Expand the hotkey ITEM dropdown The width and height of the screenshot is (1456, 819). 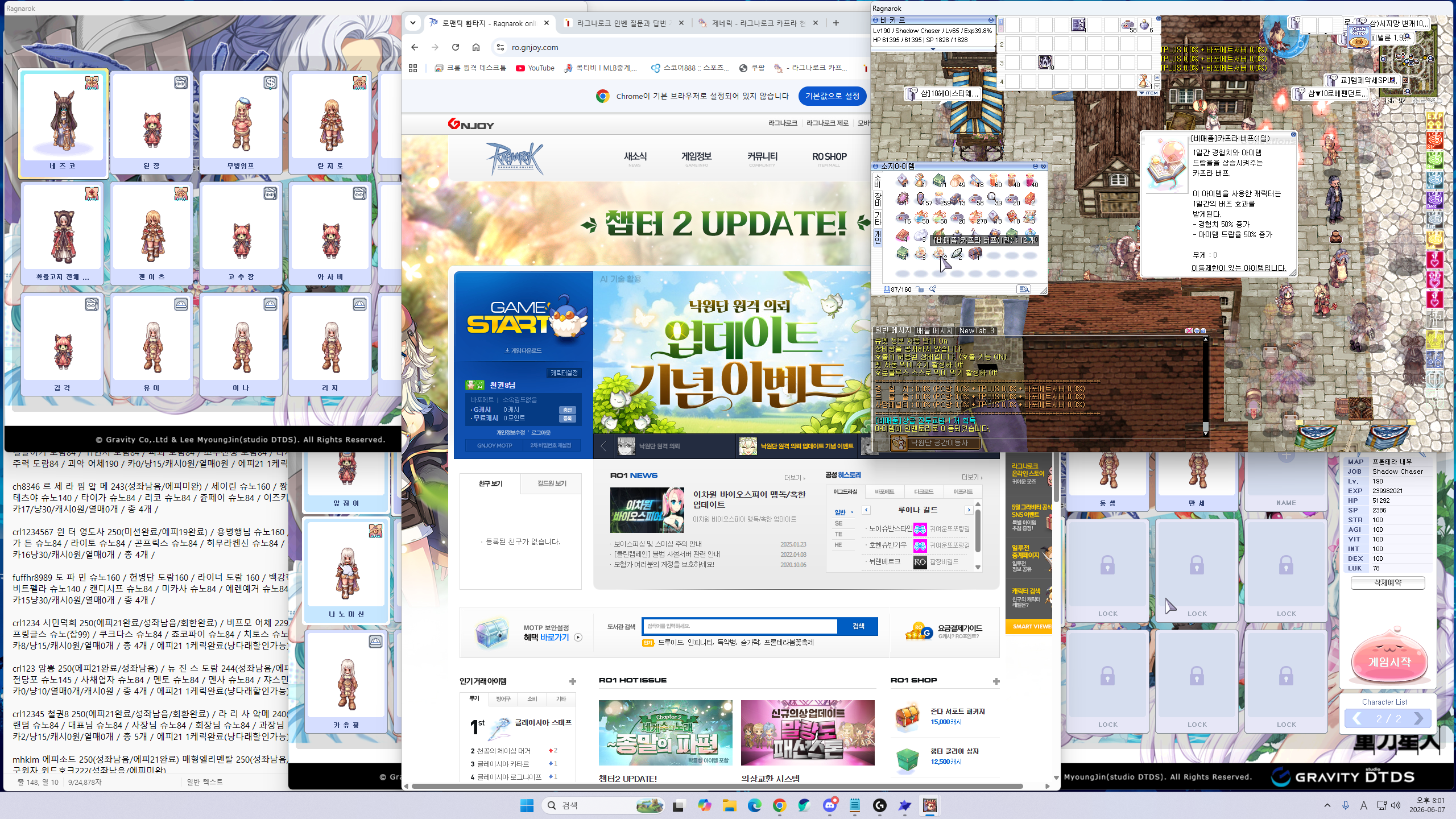(x=1149, y=93)
